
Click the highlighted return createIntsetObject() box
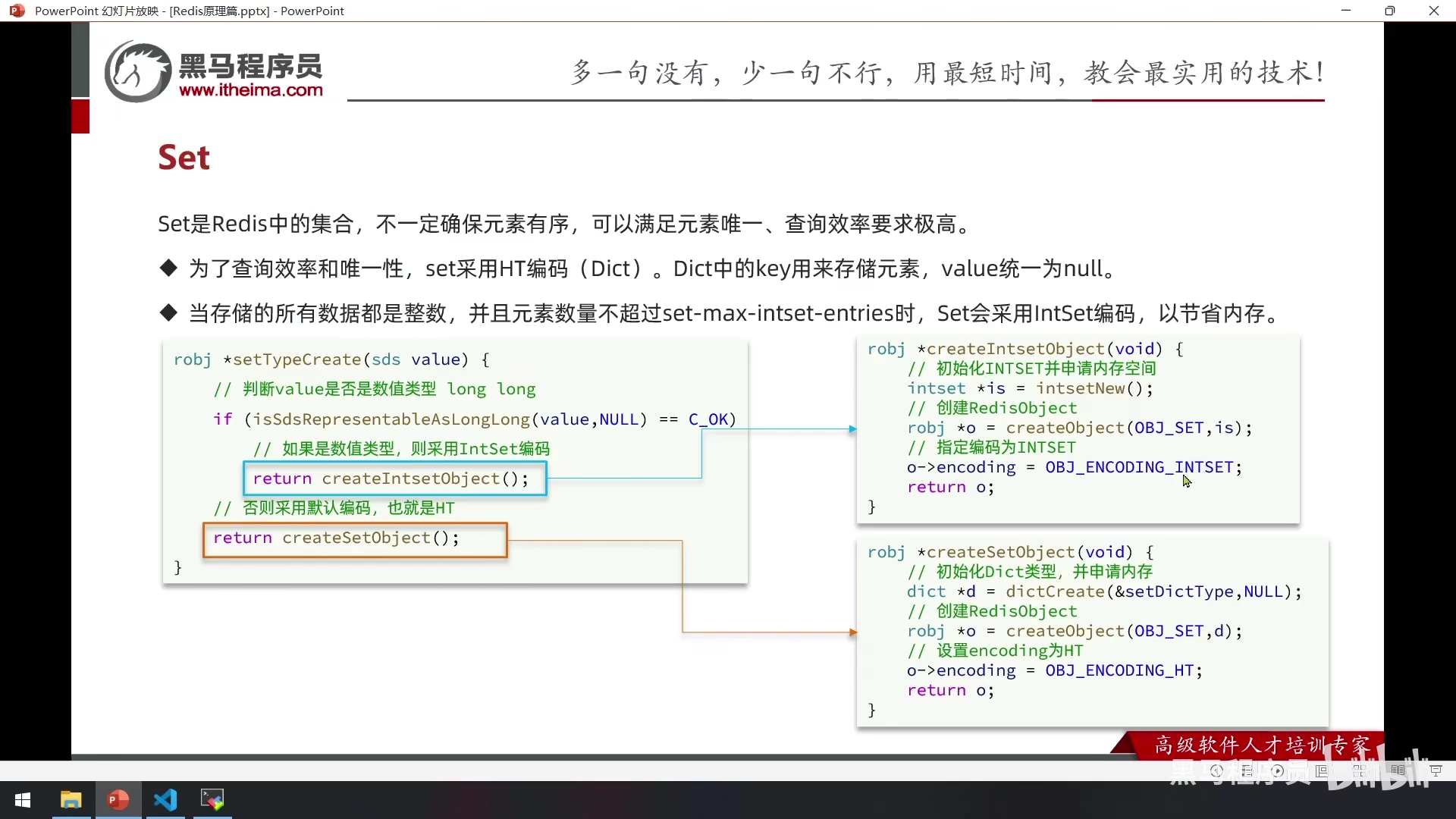pyautogui.click(x=394, y=479)
